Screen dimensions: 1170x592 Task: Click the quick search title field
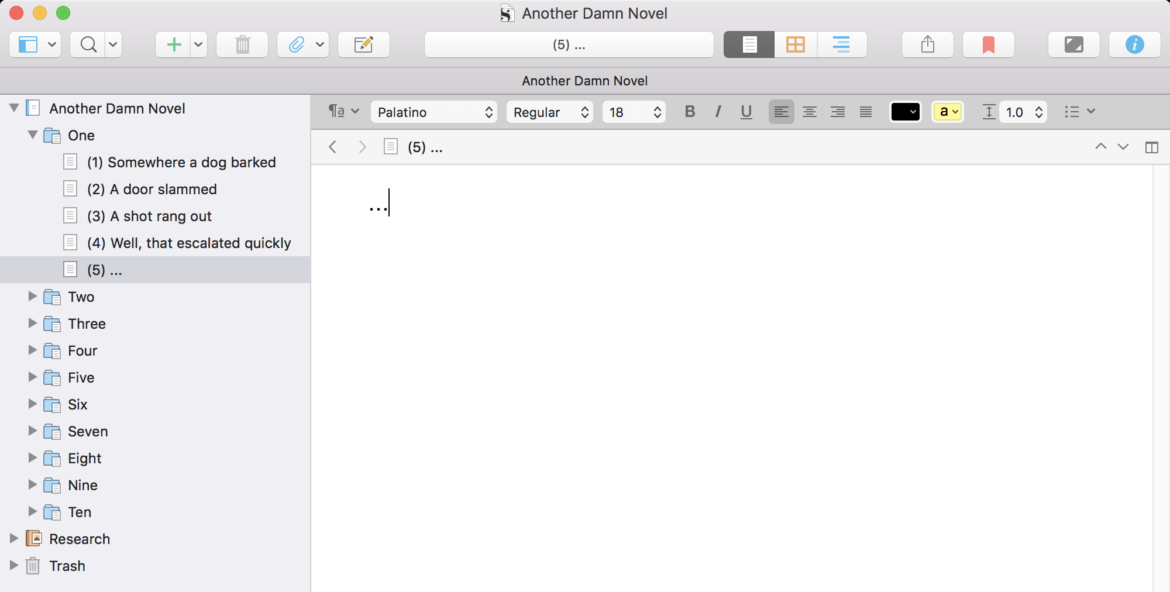pos(568,45)
